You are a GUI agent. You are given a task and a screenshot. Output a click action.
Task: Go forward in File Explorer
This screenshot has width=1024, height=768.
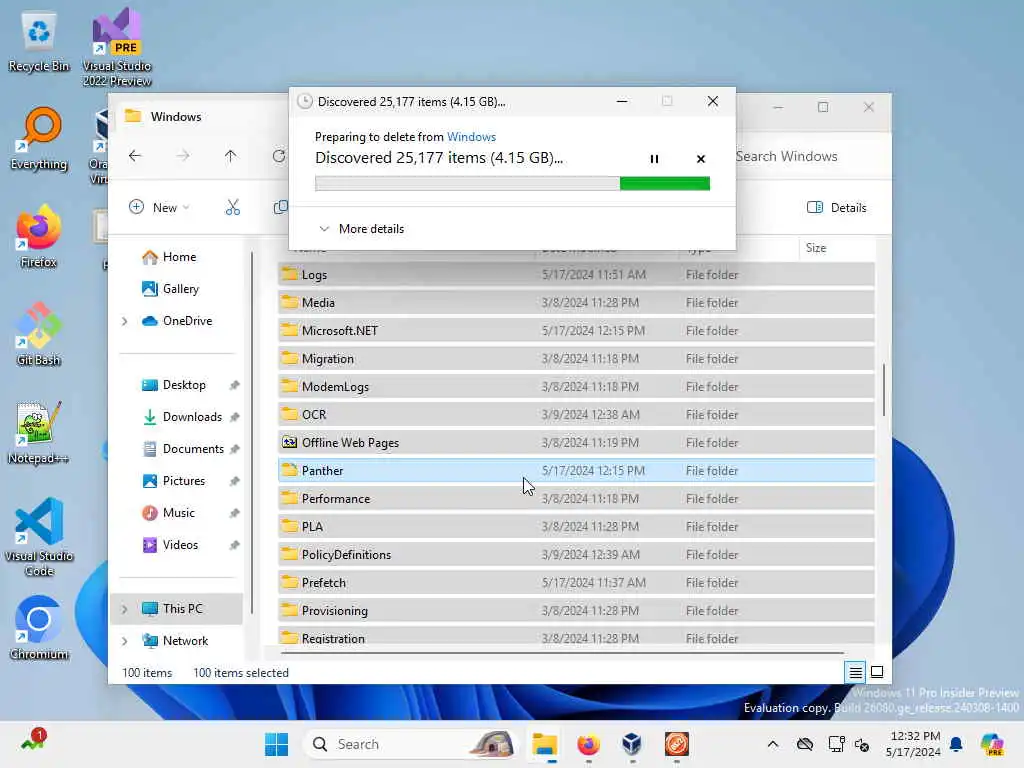[183, 155]
